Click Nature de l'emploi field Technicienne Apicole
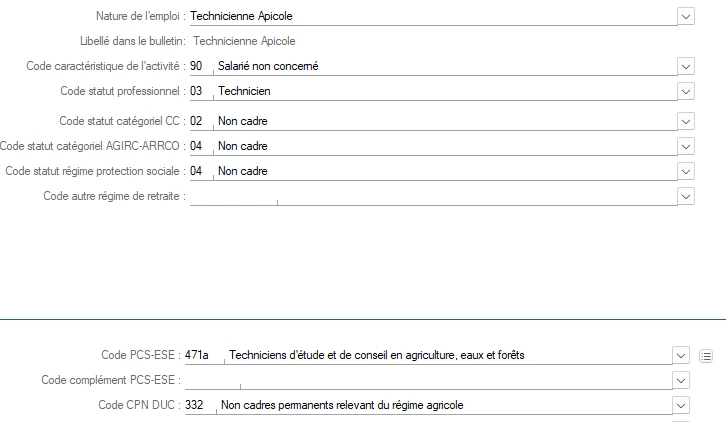The image size is (726, 422). [430, 16]
